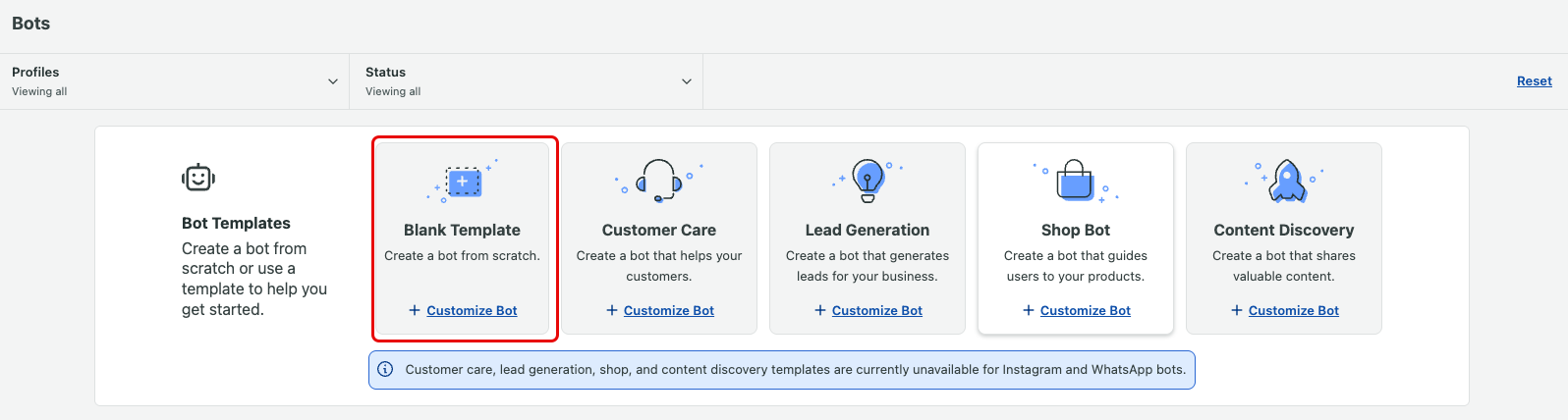Expand the chevron arrow on the Status filter
Image resolution: width=1568 pixels, height=420 pixels.
pyautogui.click(x=687, y=81)
